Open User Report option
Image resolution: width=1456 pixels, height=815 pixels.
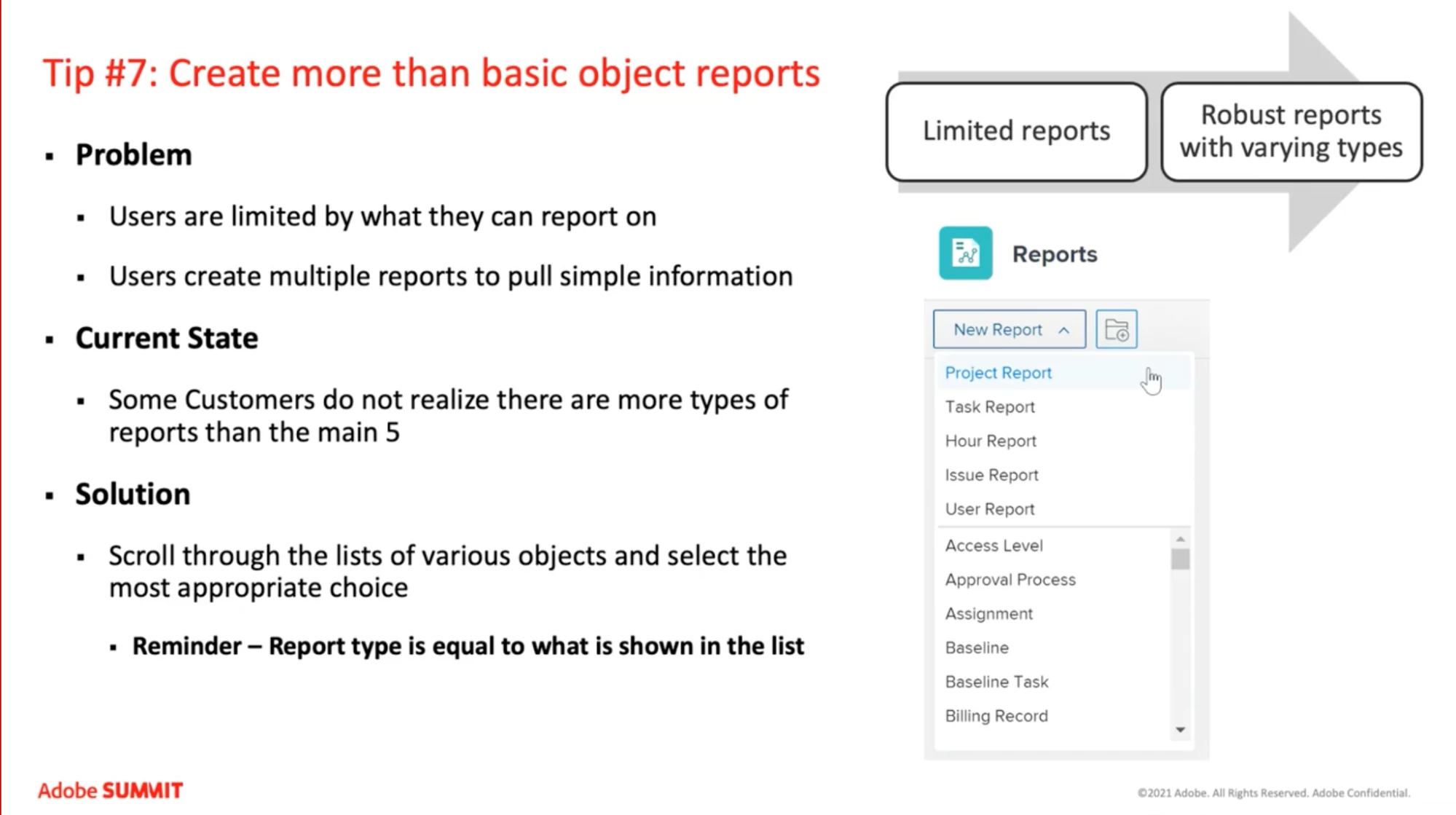click(x=989, y=510)
